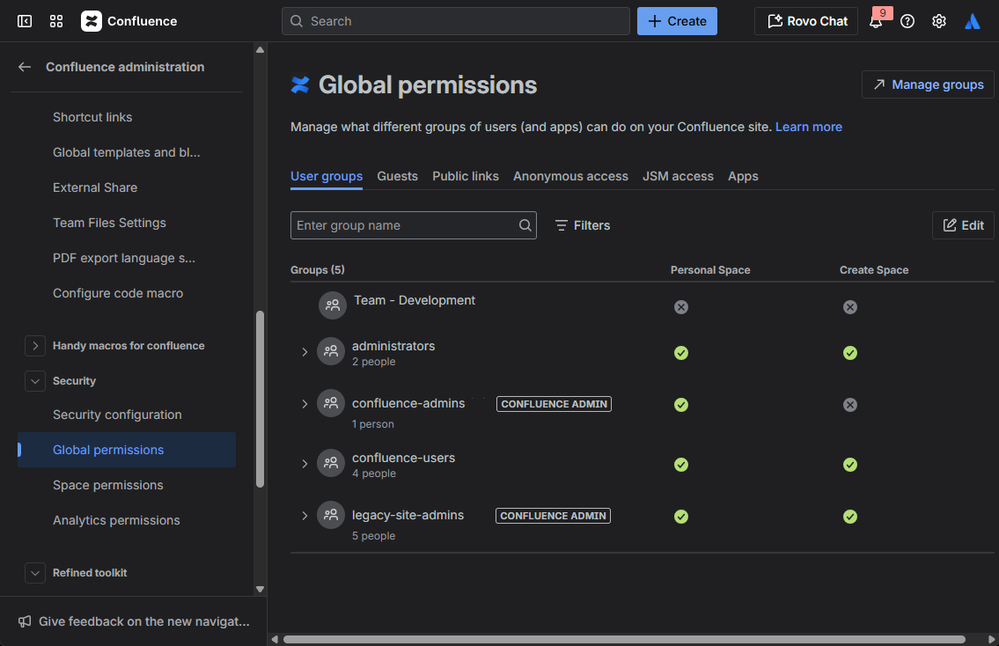Click the sidebar vertical scrollbar thumb
The width and height of the screenshot is (999, 646).
tap(260, 399)
